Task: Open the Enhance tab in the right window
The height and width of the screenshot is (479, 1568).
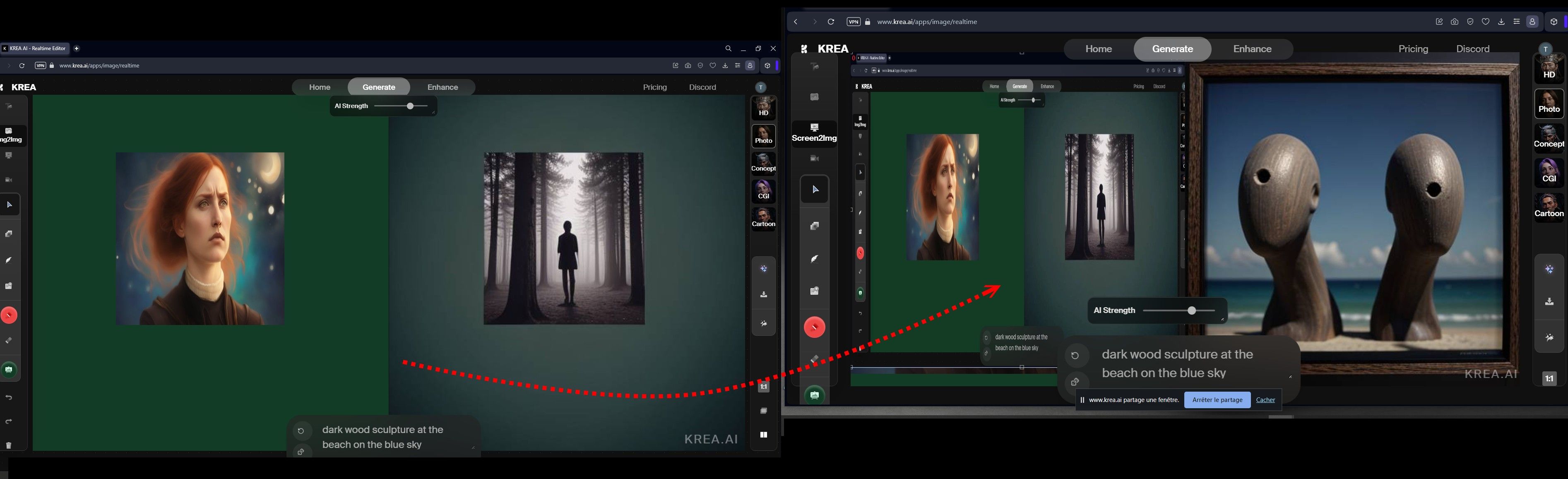Action: point(1252,49)
